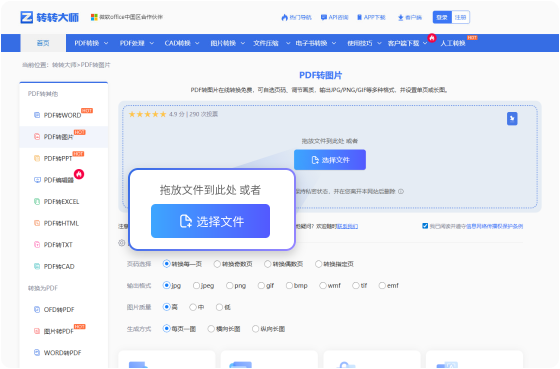This screenshot has width=560, height=369.
Task: Open the 联系我们 link
Action: (348, 226)
